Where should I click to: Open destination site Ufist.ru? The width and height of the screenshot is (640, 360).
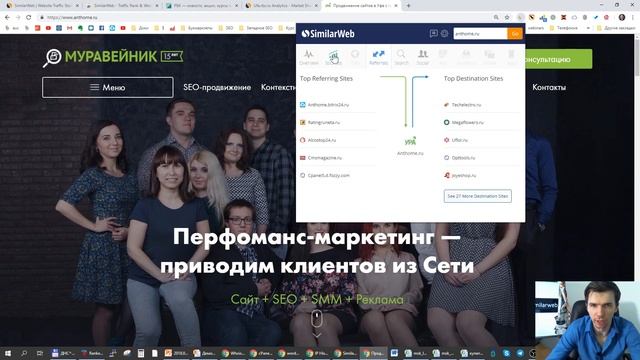[460, 140]
